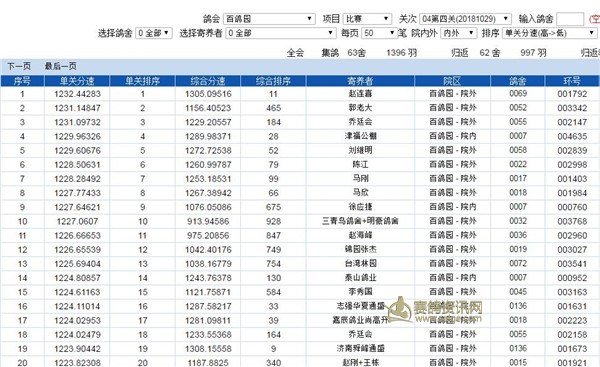Click the 寄养者 column header
Viewport: 600px width, 367px height.
360,81
